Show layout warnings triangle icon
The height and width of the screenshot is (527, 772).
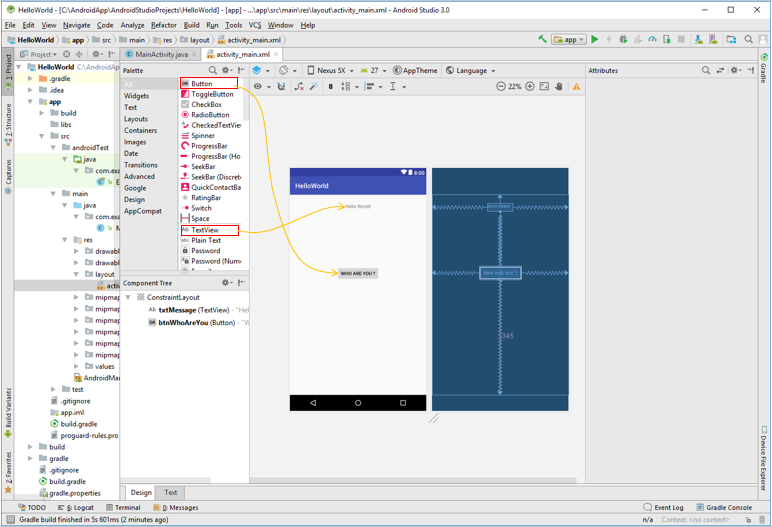tap(576, 87)
